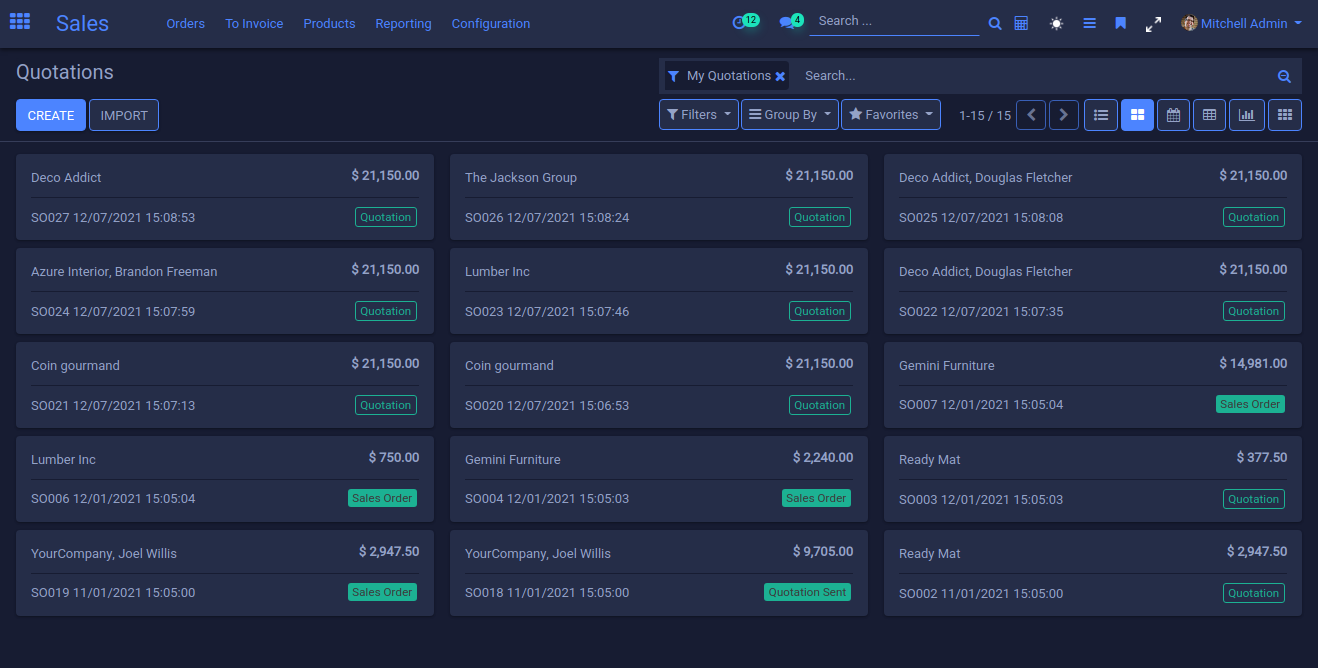Switch to the grid view icon at far right
This screenshot has height=668, width=1318.
pyautogui.click(x=1285, y=115)
